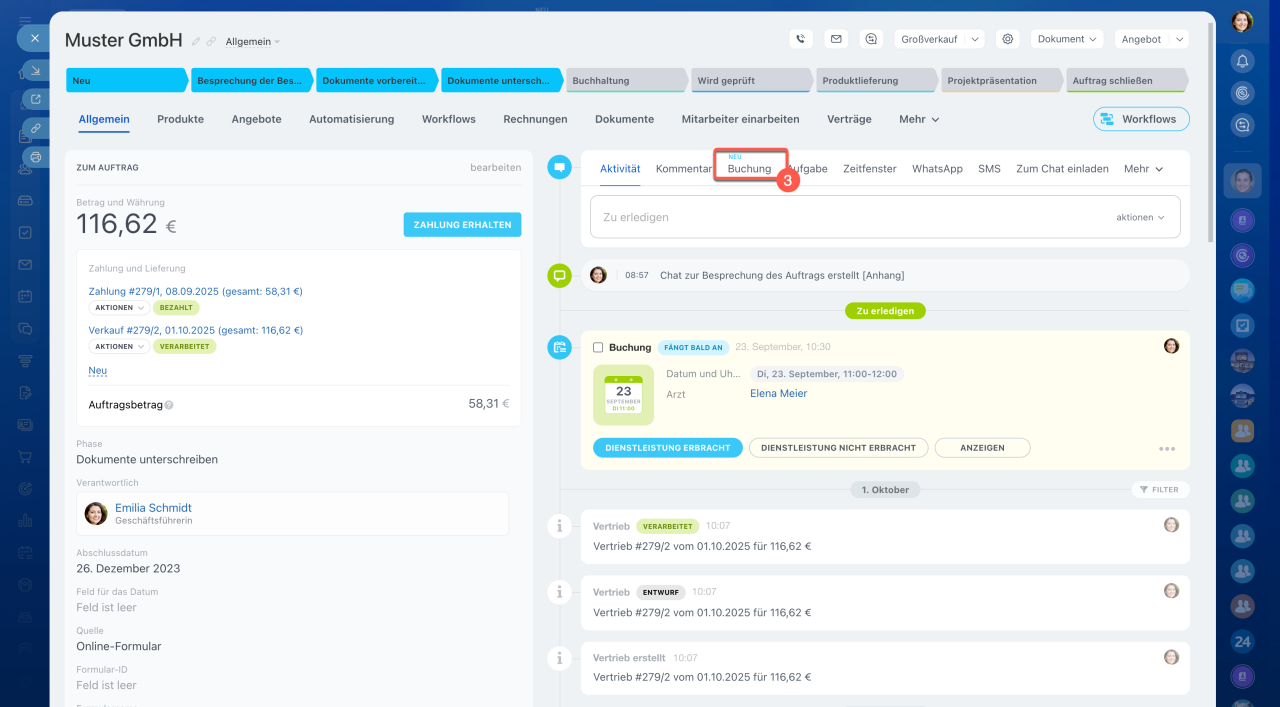Click DIENSTLEISTUNG ERBRACHT button
The height and width of the screenshot is (707, 1280).
tap(667, 448)
